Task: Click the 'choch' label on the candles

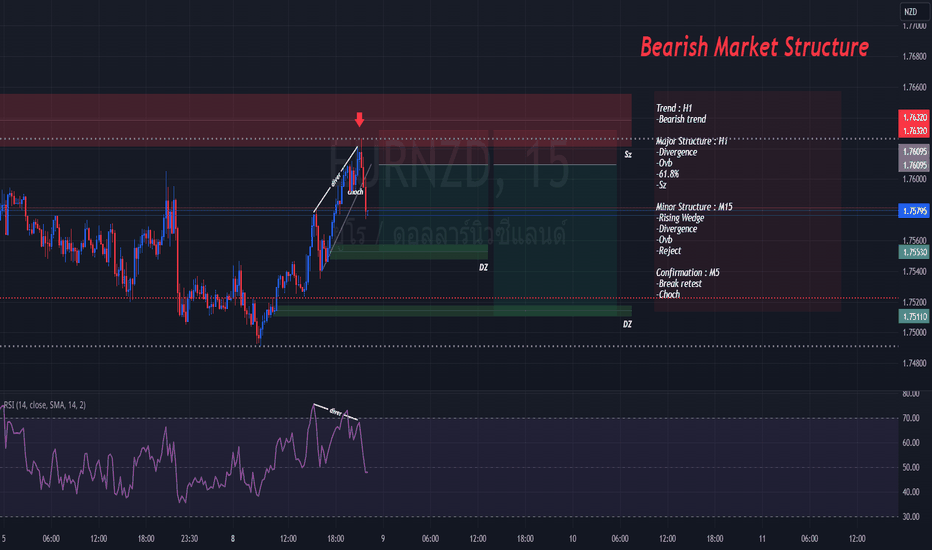Action: (x=355, y=192)
